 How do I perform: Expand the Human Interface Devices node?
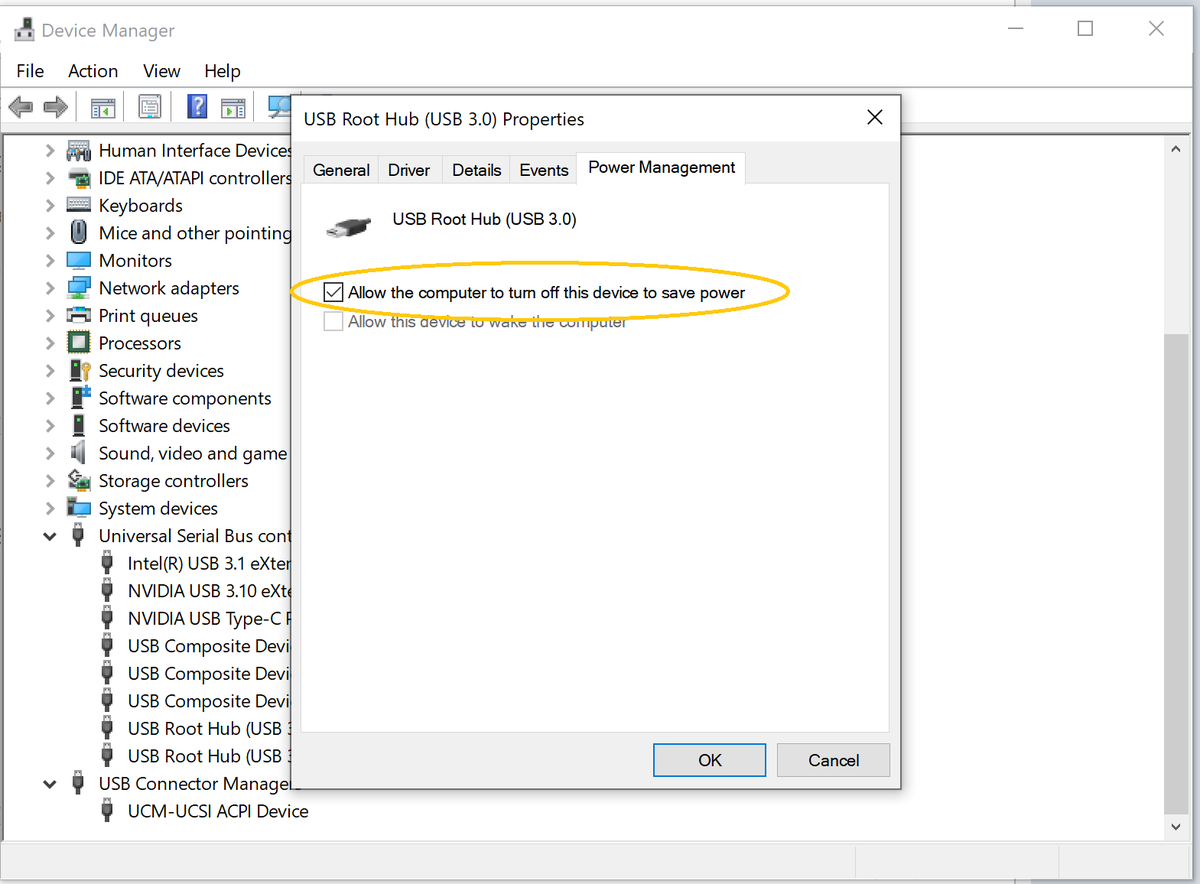(x=50, y=151)
